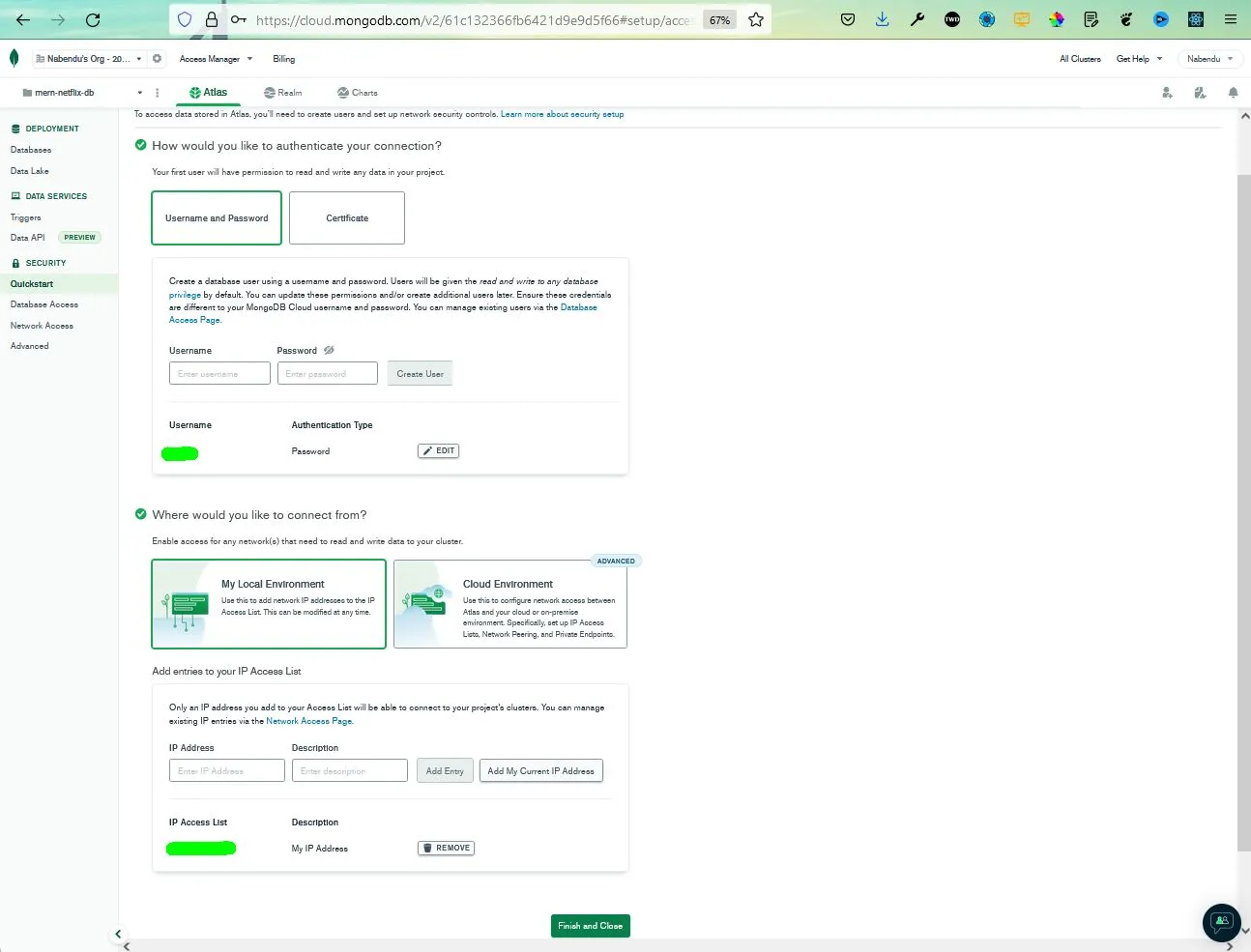Click the tracking protection shield icon
This screenshot has height=952, width=1251.
pyautogui.click(x=185, y=19)
